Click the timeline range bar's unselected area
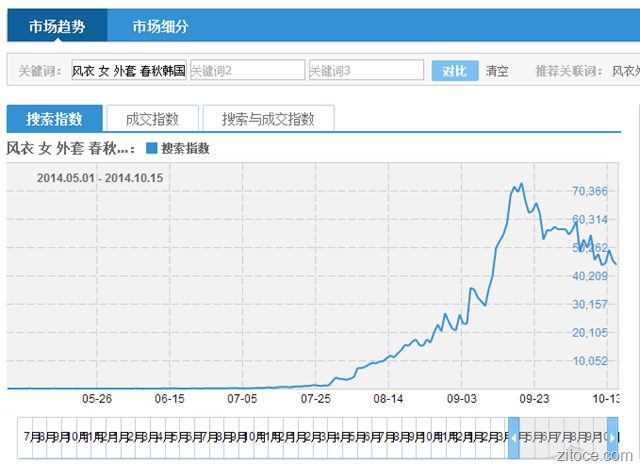640x465 pixels. tap(260, 436)
